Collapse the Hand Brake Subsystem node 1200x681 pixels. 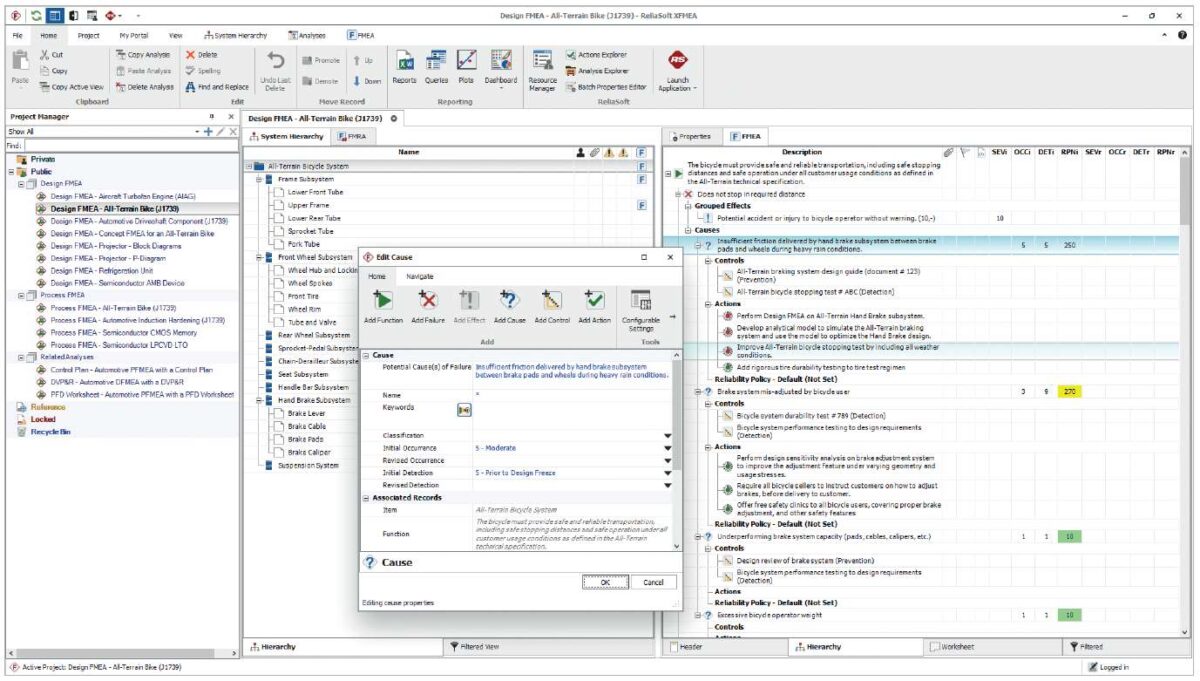pyautogui.click(x=258, y=400)
